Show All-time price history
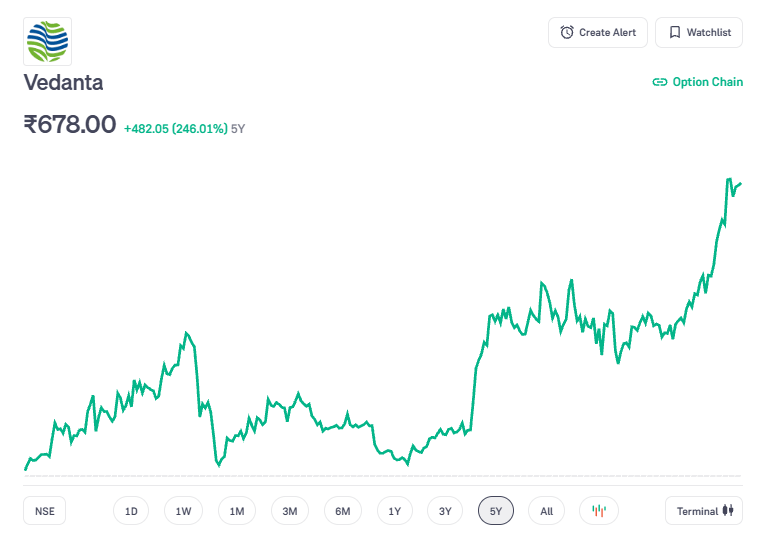The height and width of the screenshot is (549, 763). [x=547, y=511]
